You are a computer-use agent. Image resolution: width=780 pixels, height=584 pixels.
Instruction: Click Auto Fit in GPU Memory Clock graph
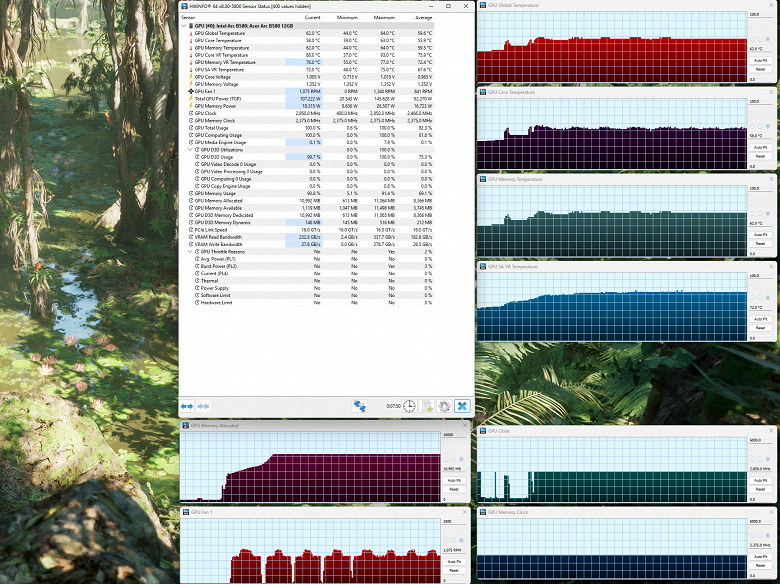(x=760, y=557)
